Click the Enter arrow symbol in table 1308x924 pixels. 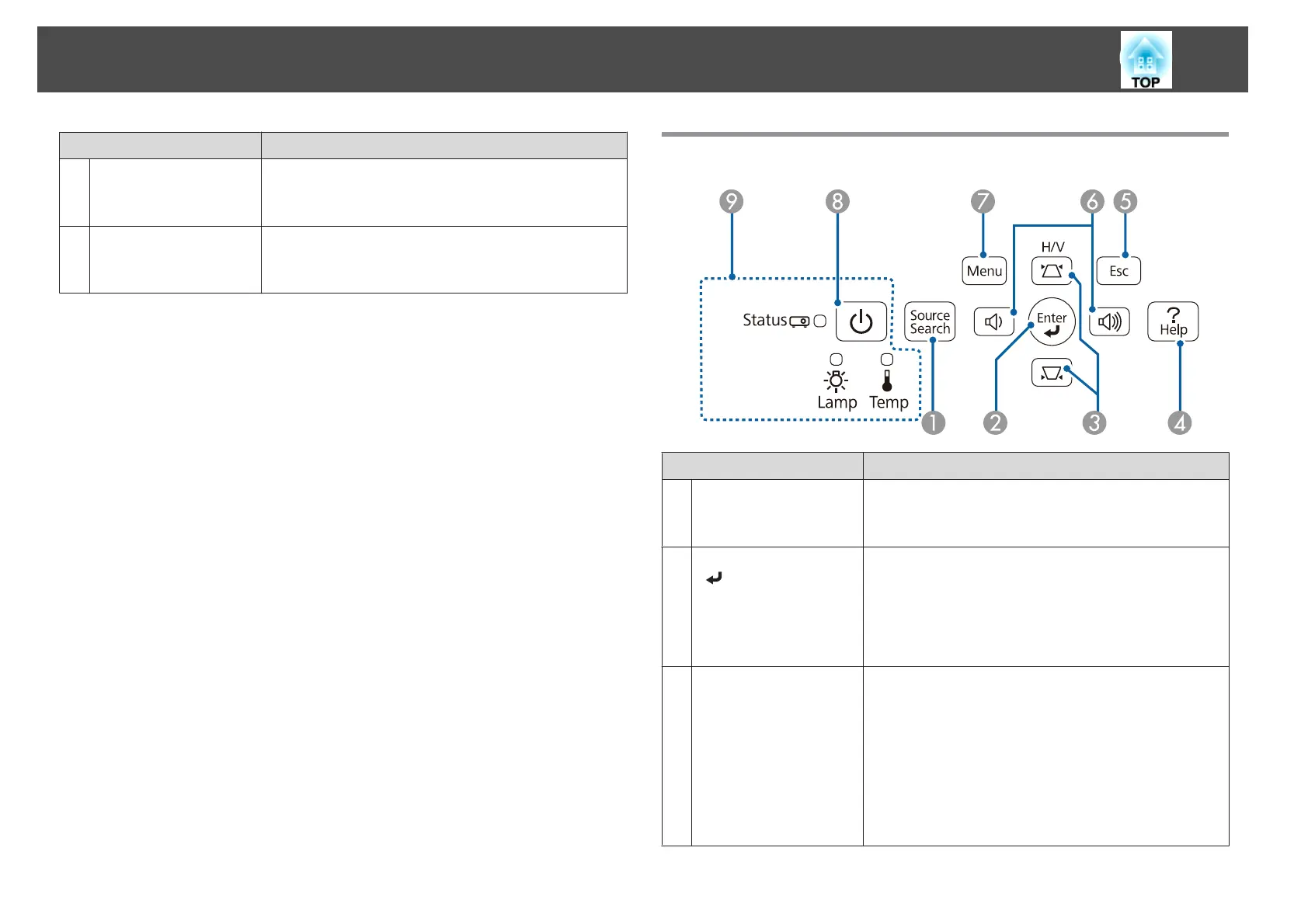[714, 578]
